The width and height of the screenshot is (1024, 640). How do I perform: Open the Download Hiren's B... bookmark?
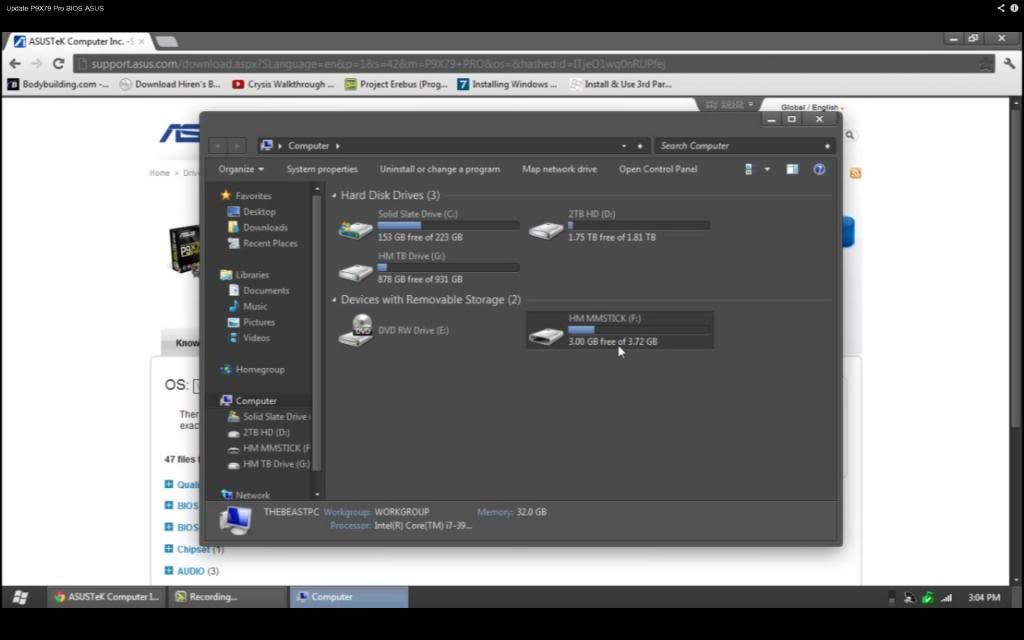click(170, 84)
